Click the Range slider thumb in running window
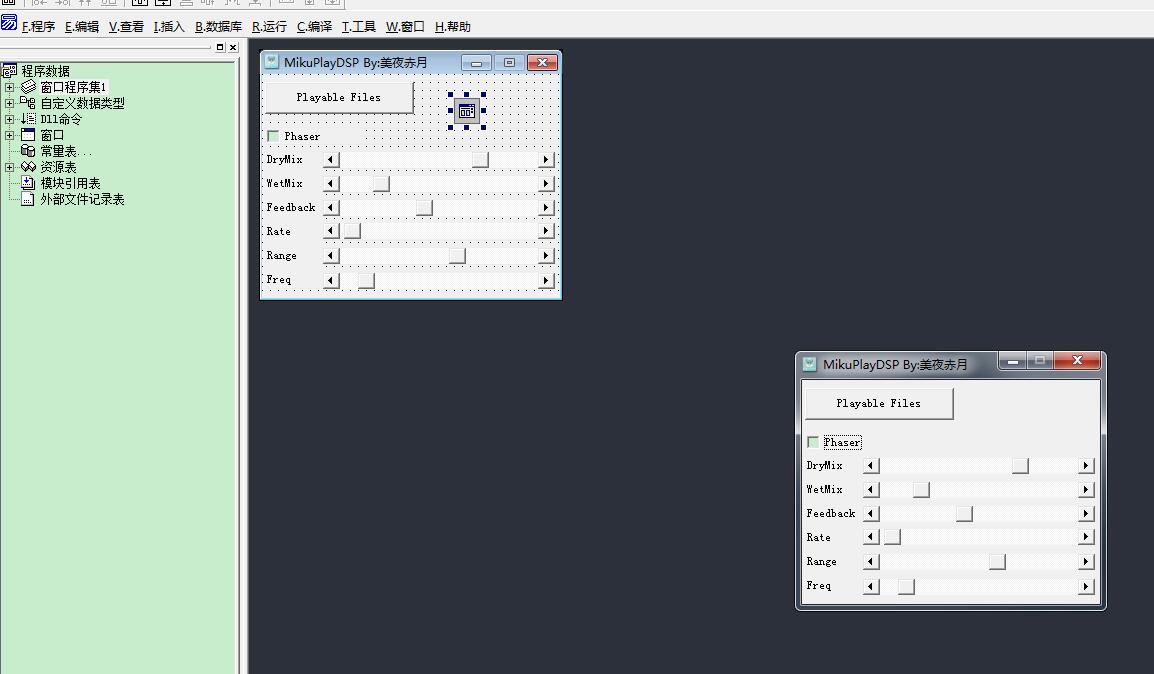The height and width of the screenshot is (674, 1154). click(997, 561)
